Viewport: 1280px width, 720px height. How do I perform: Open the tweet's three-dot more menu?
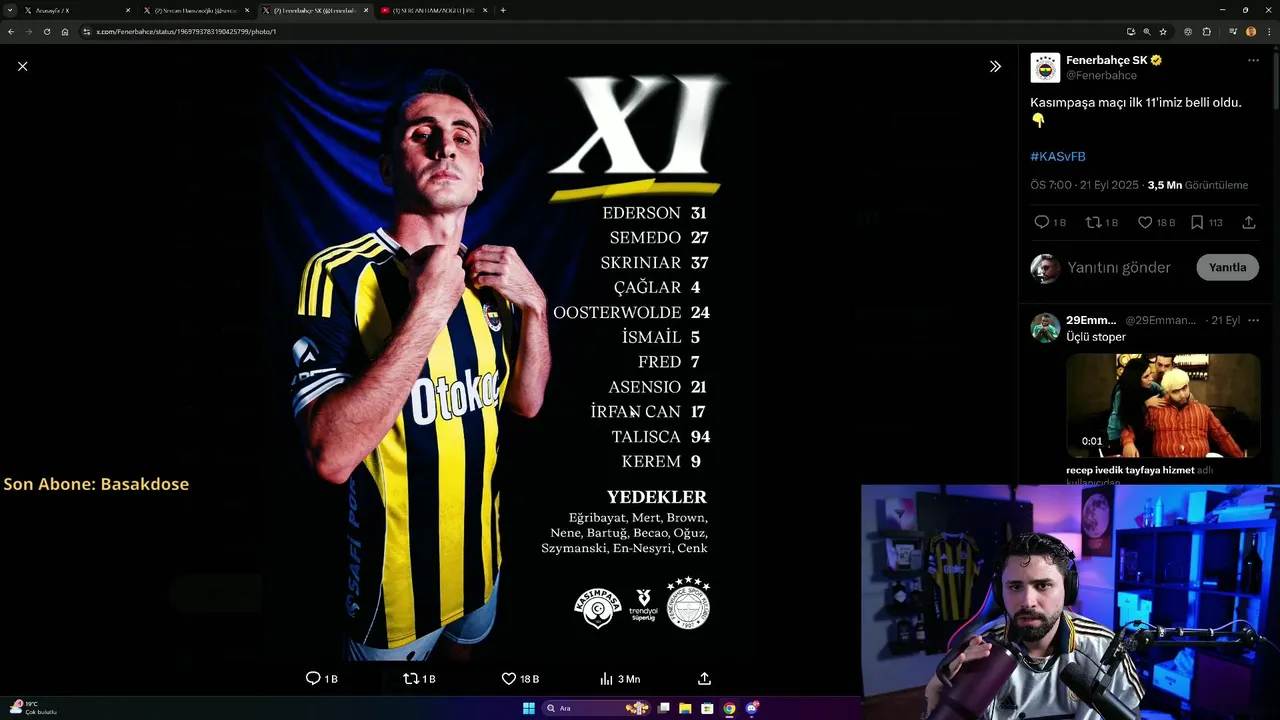click(1253, 61)
